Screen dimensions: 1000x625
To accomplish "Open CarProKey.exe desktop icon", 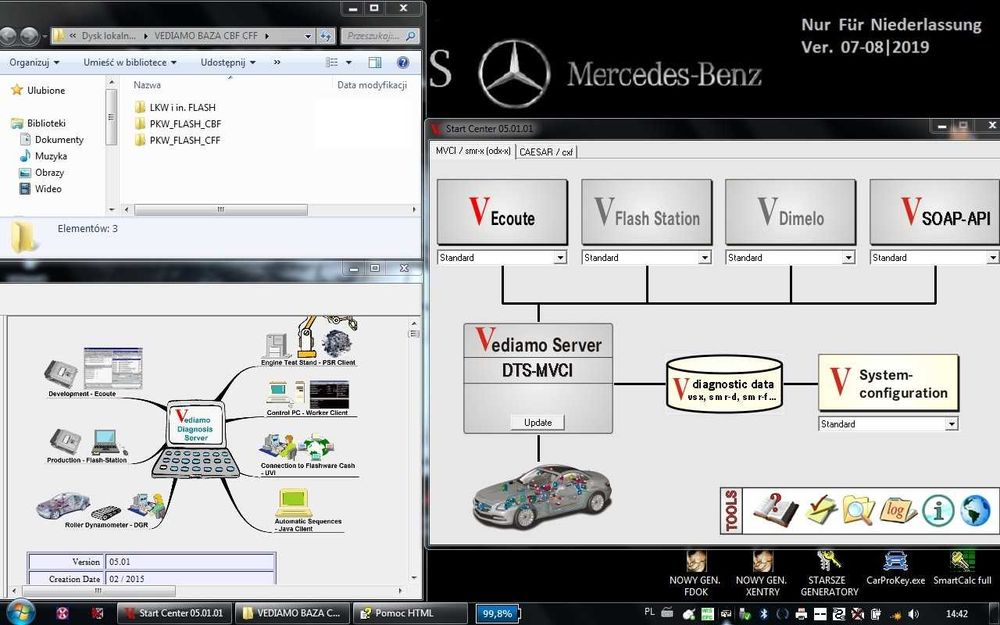I will point(895,568).
